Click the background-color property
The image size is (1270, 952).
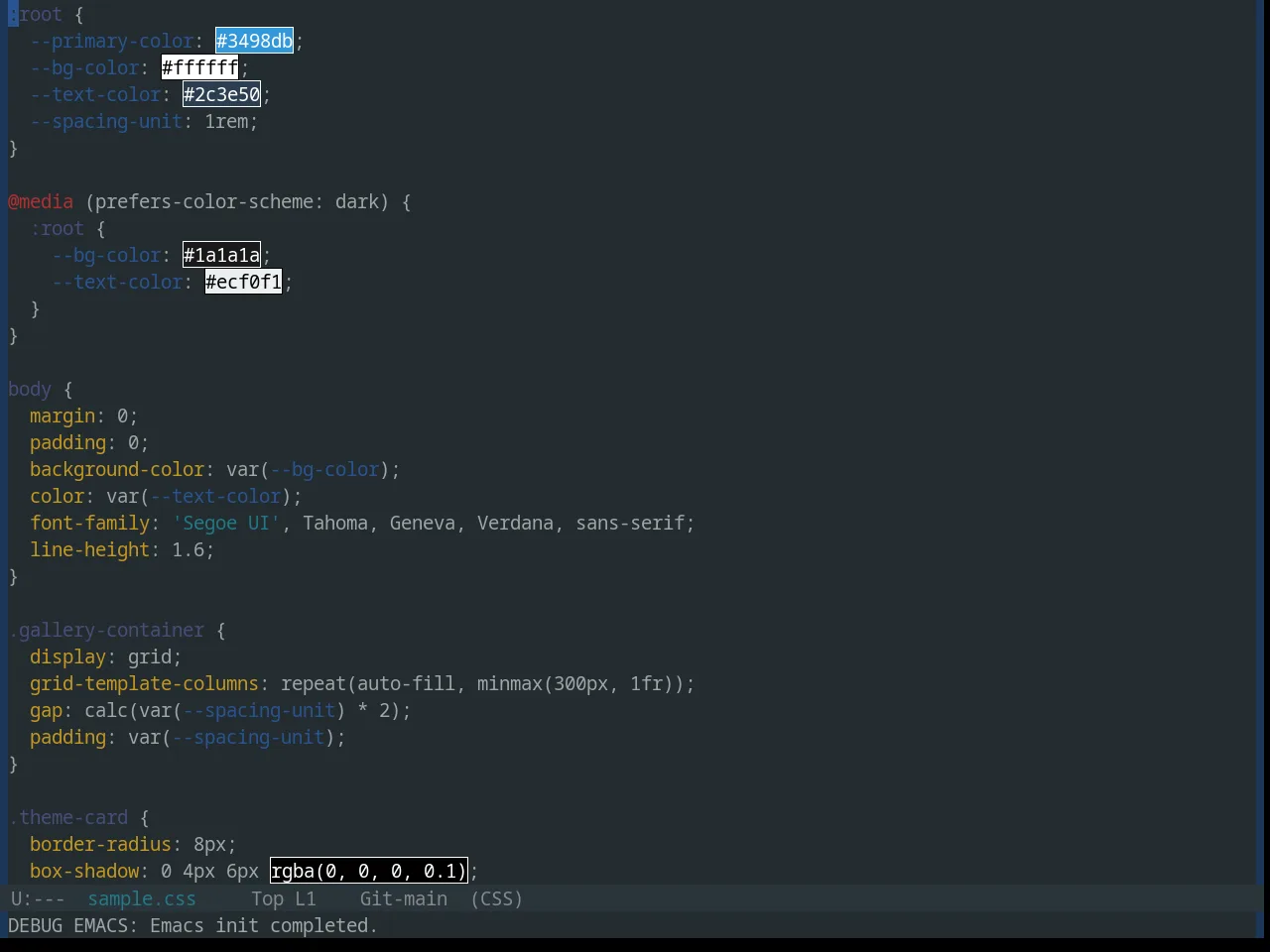[x=117, y=469]
